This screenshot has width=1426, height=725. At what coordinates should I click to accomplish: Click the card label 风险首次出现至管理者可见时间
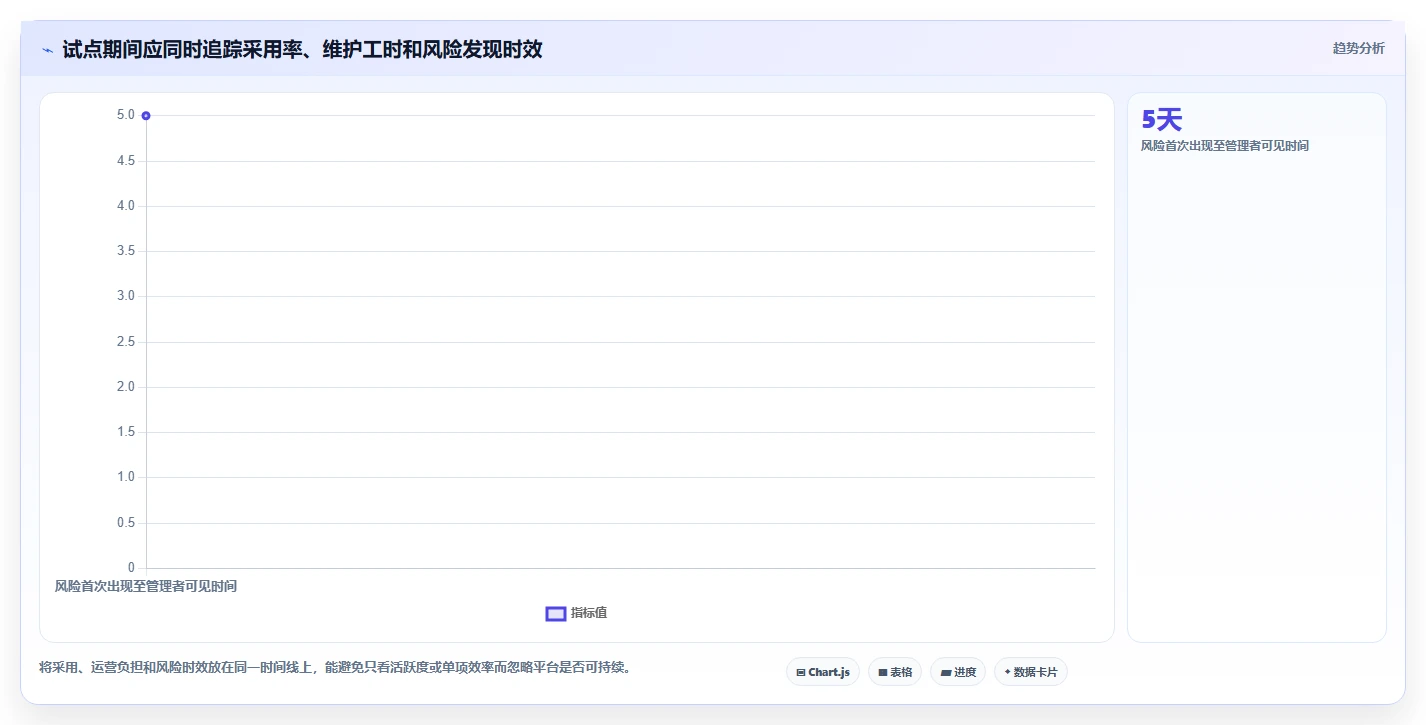(1225, 146)
